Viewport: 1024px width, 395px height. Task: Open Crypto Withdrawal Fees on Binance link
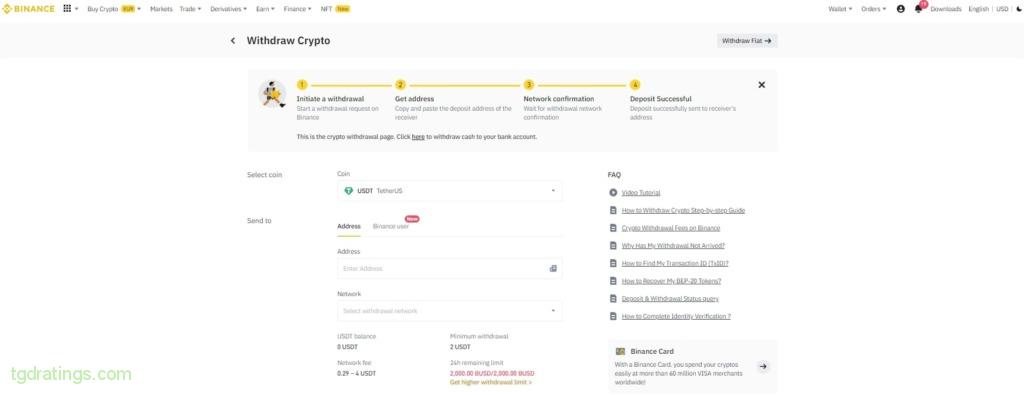[x=671, y=228]
